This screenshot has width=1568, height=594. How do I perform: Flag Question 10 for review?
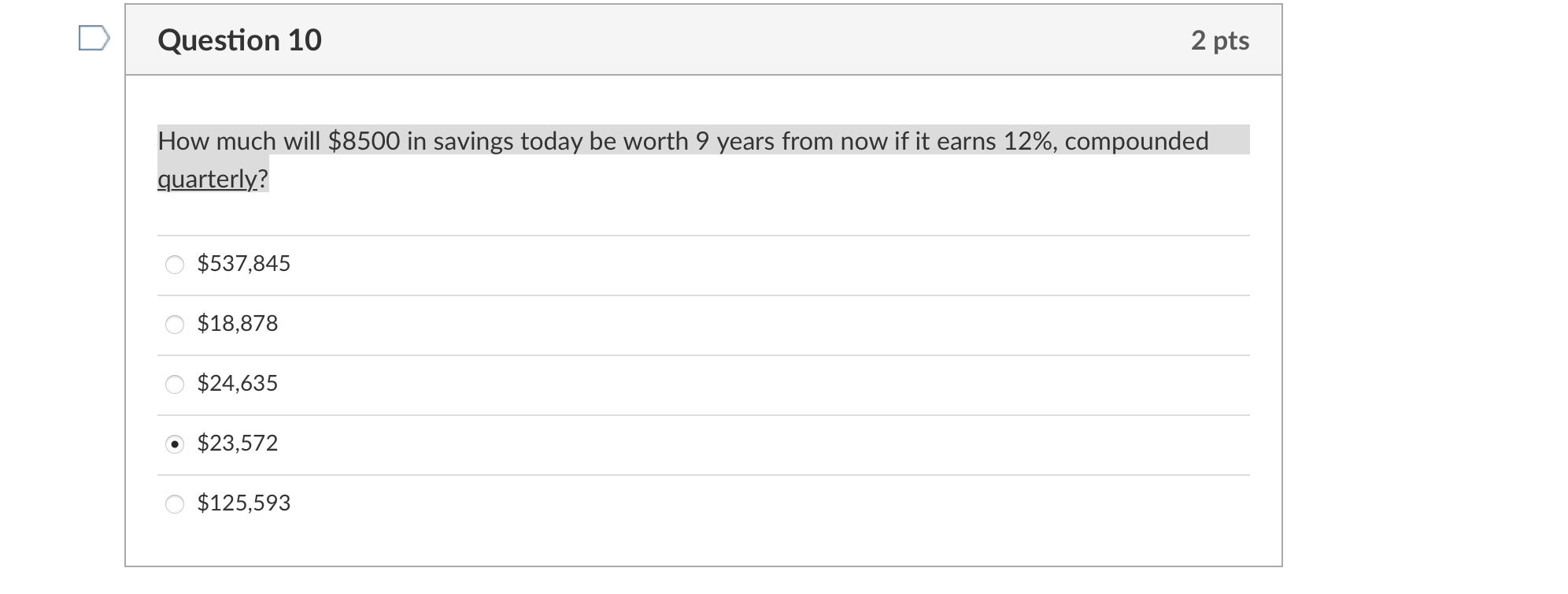[94, 39]
